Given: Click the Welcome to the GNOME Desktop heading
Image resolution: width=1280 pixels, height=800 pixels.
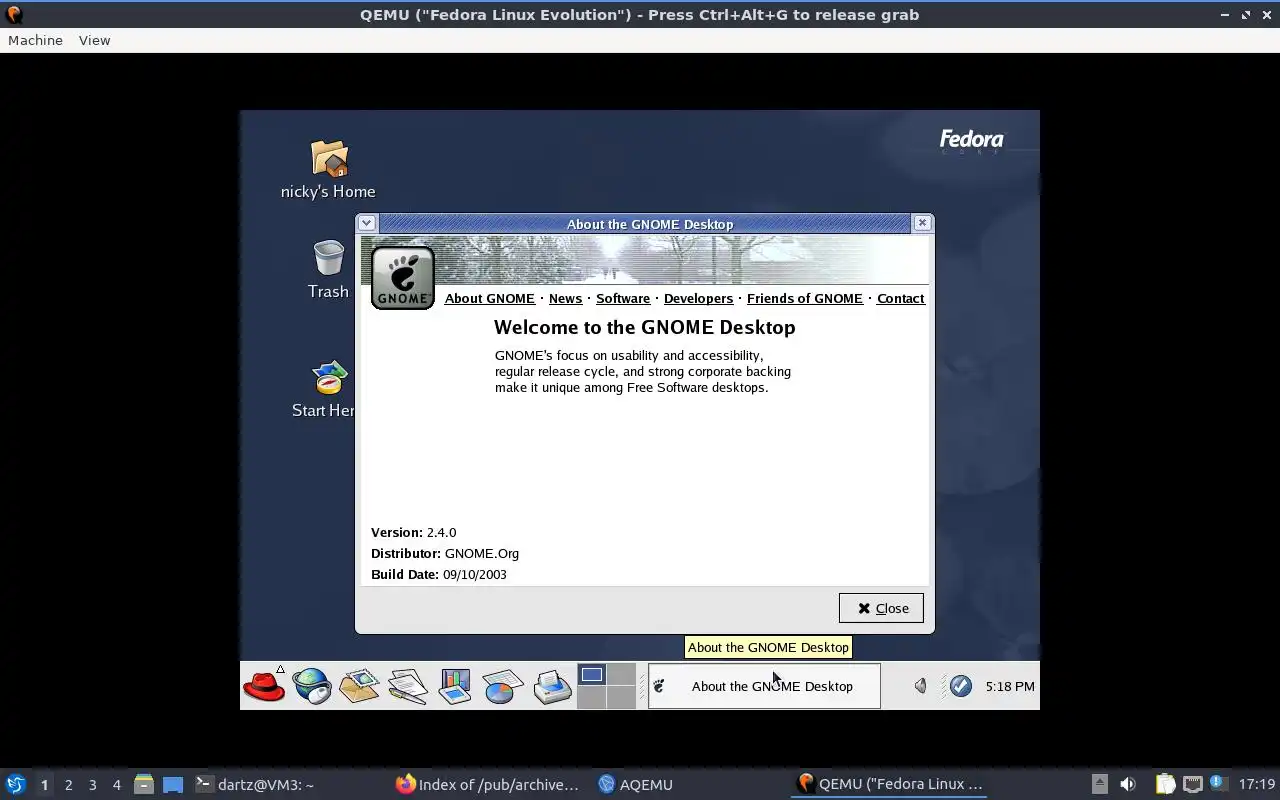Looking at the screenshot, I should pyautogui.click(x=645, y=327).
